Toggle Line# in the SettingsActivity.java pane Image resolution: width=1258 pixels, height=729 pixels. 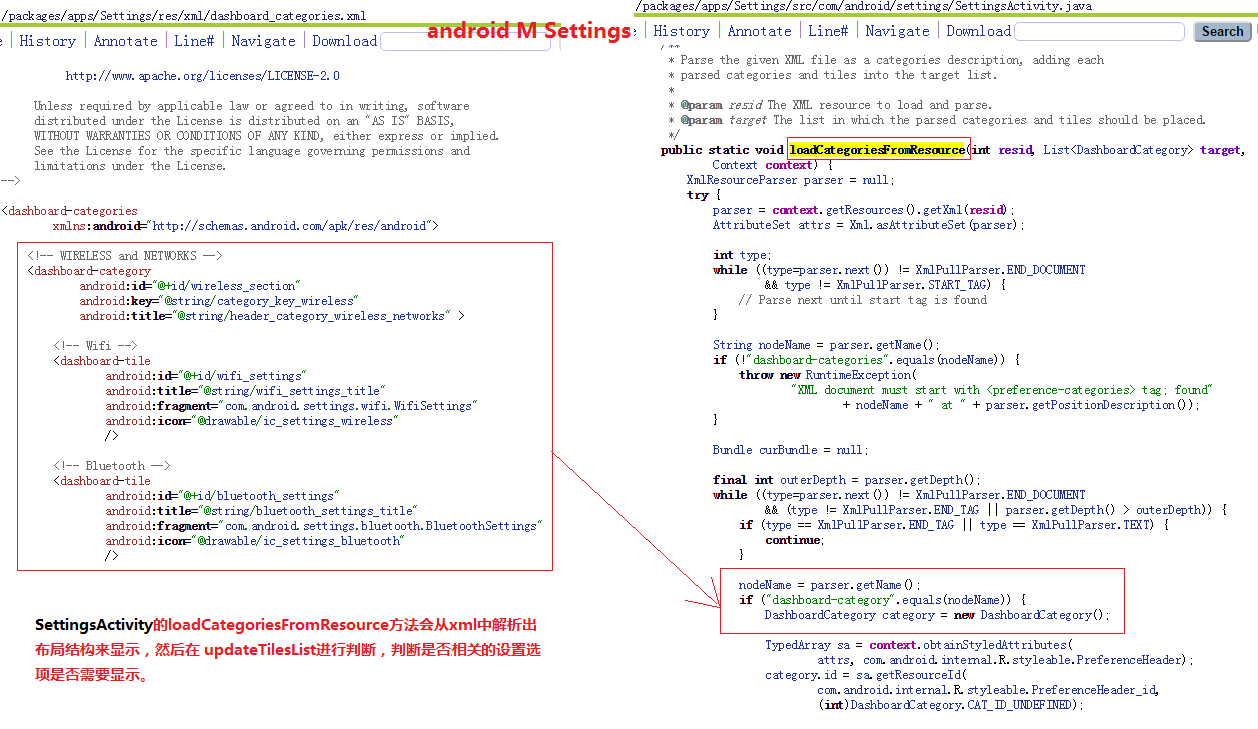pos(828,31)
